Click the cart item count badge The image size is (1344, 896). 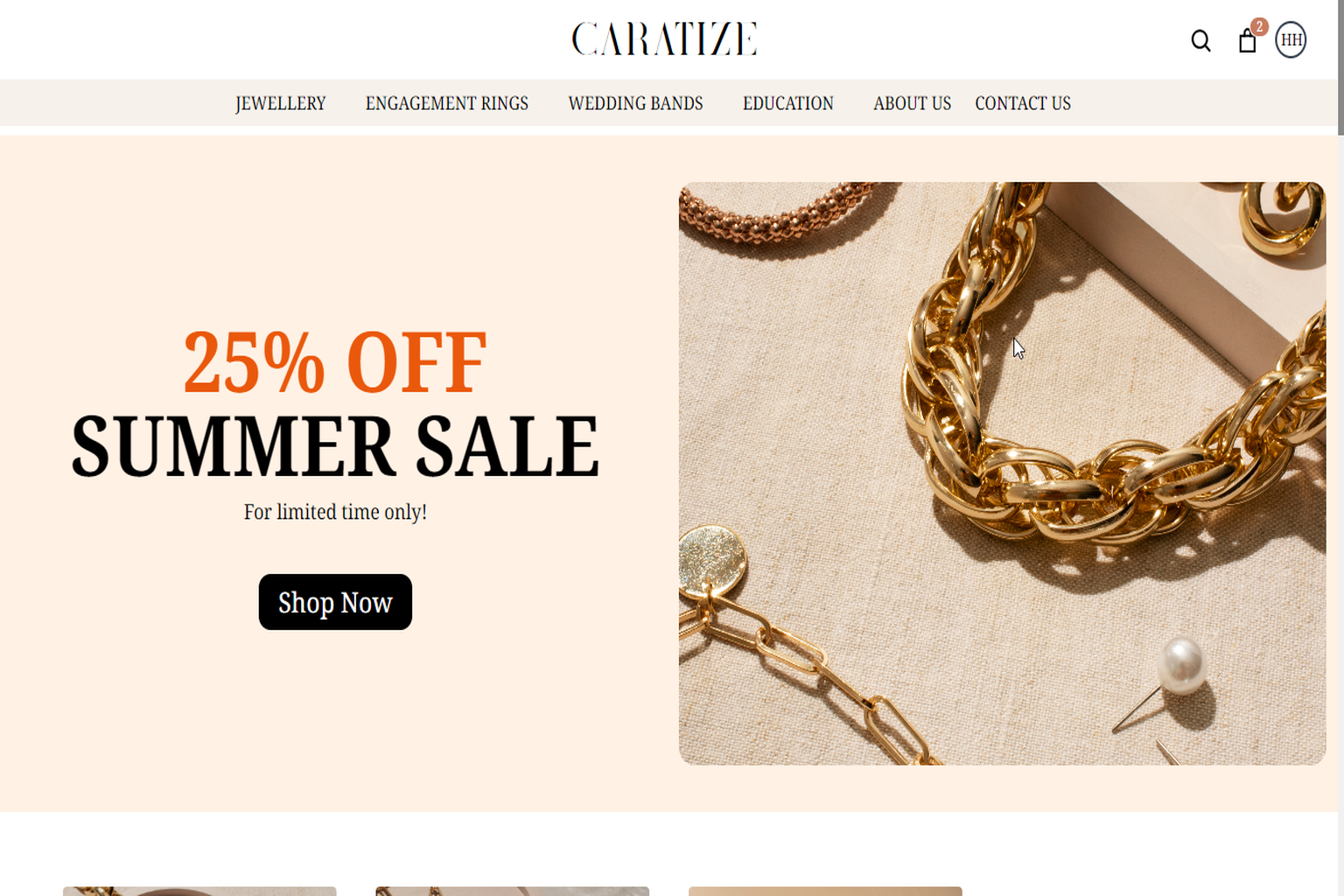[x=1259, y=27]
